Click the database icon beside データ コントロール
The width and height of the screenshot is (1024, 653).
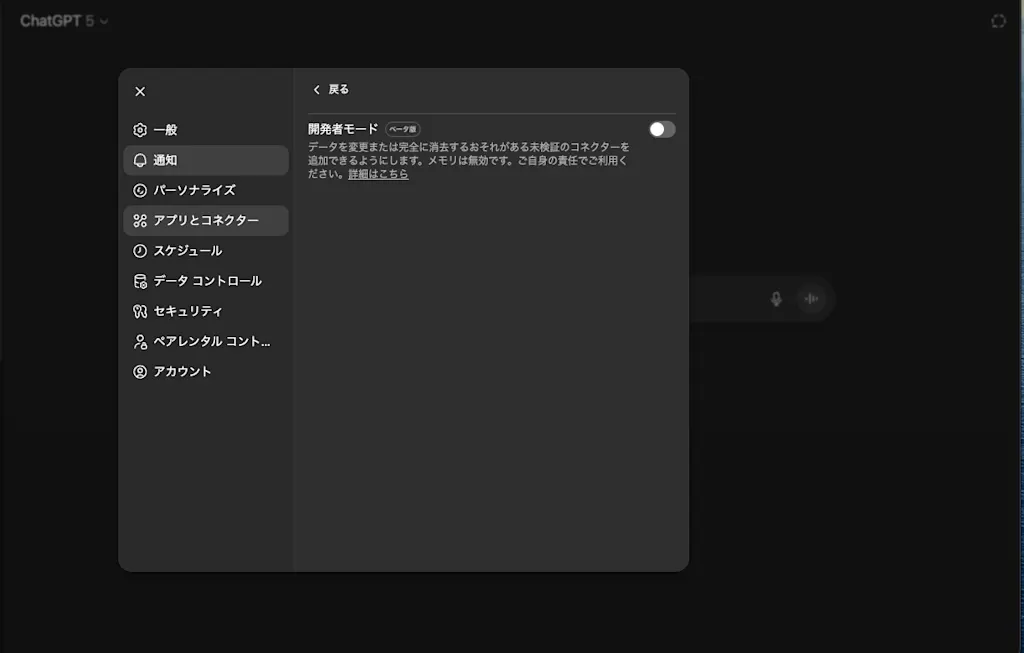[x=140, y=281]
